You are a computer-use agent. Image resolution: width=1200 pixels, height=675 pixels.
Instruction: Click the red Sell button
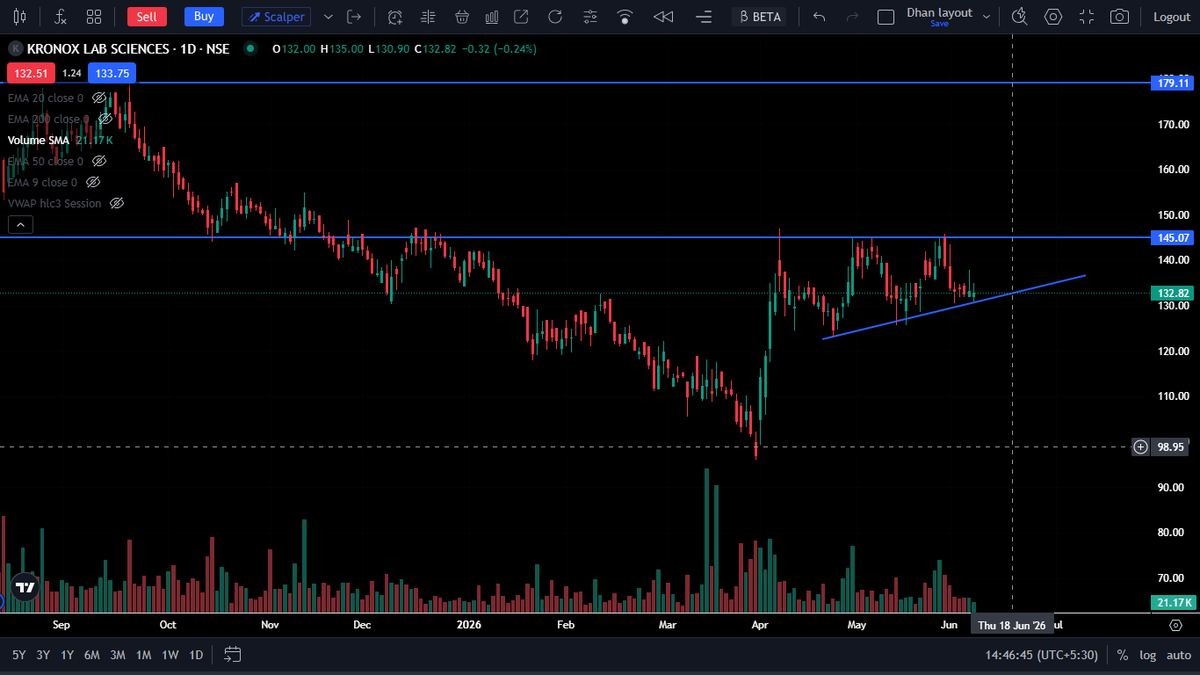147,17
